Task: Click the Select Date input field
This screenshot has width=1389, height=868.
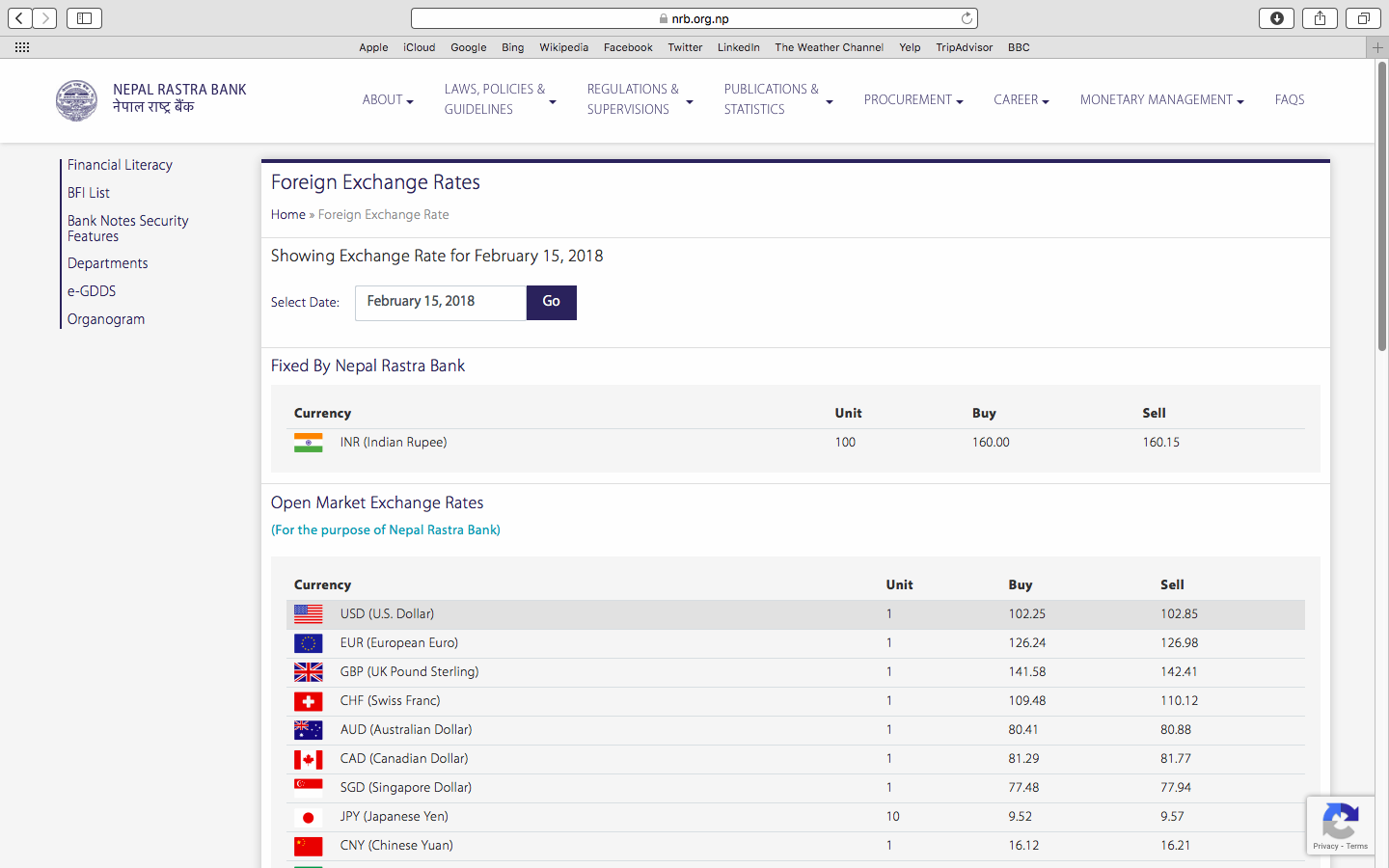Action: coord(441,303)
